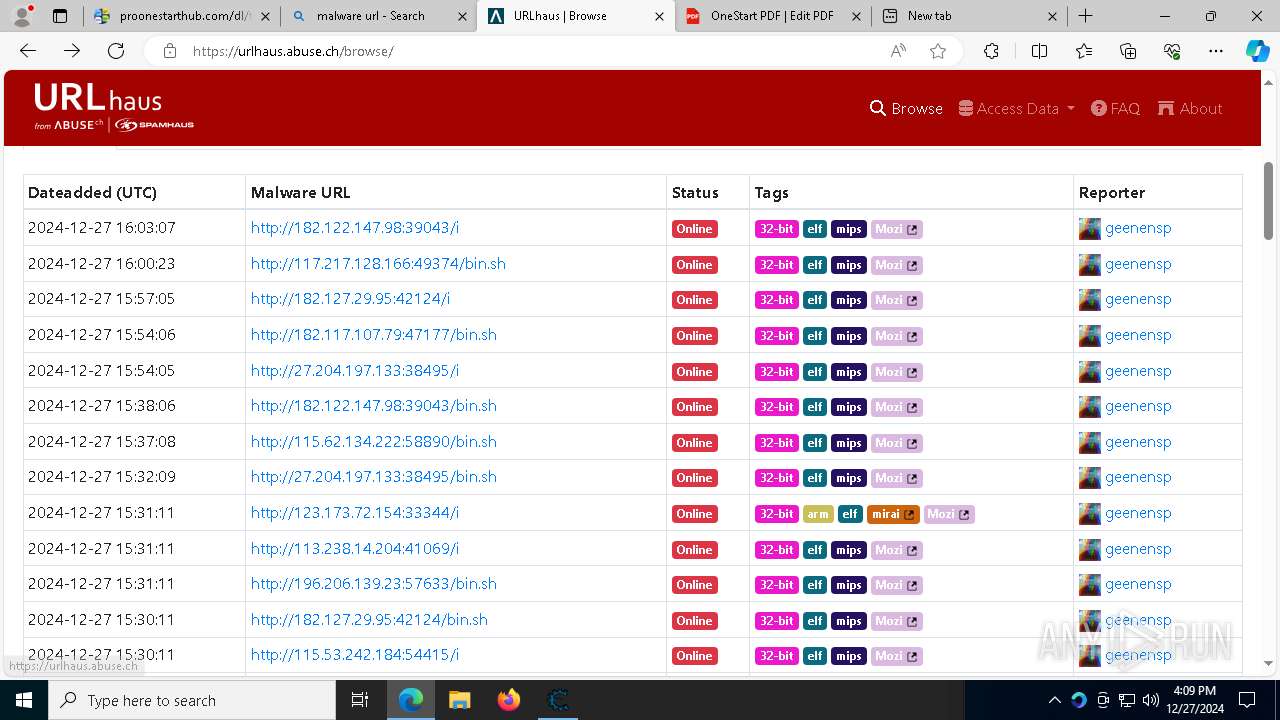
Task: Open link http://123.173.72.154:33344/i
Action: point(355,513)
